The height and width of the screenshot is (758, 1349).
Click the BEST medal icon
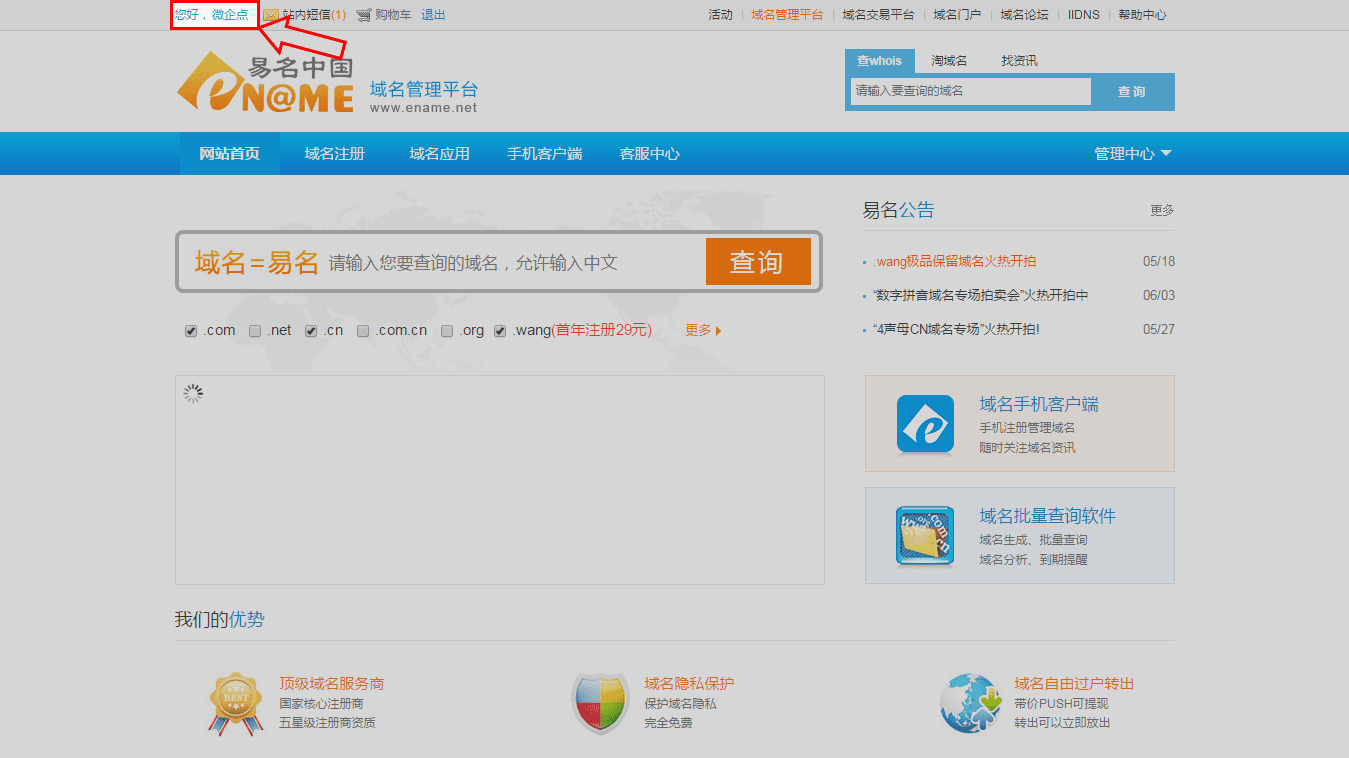click(236, 704)
